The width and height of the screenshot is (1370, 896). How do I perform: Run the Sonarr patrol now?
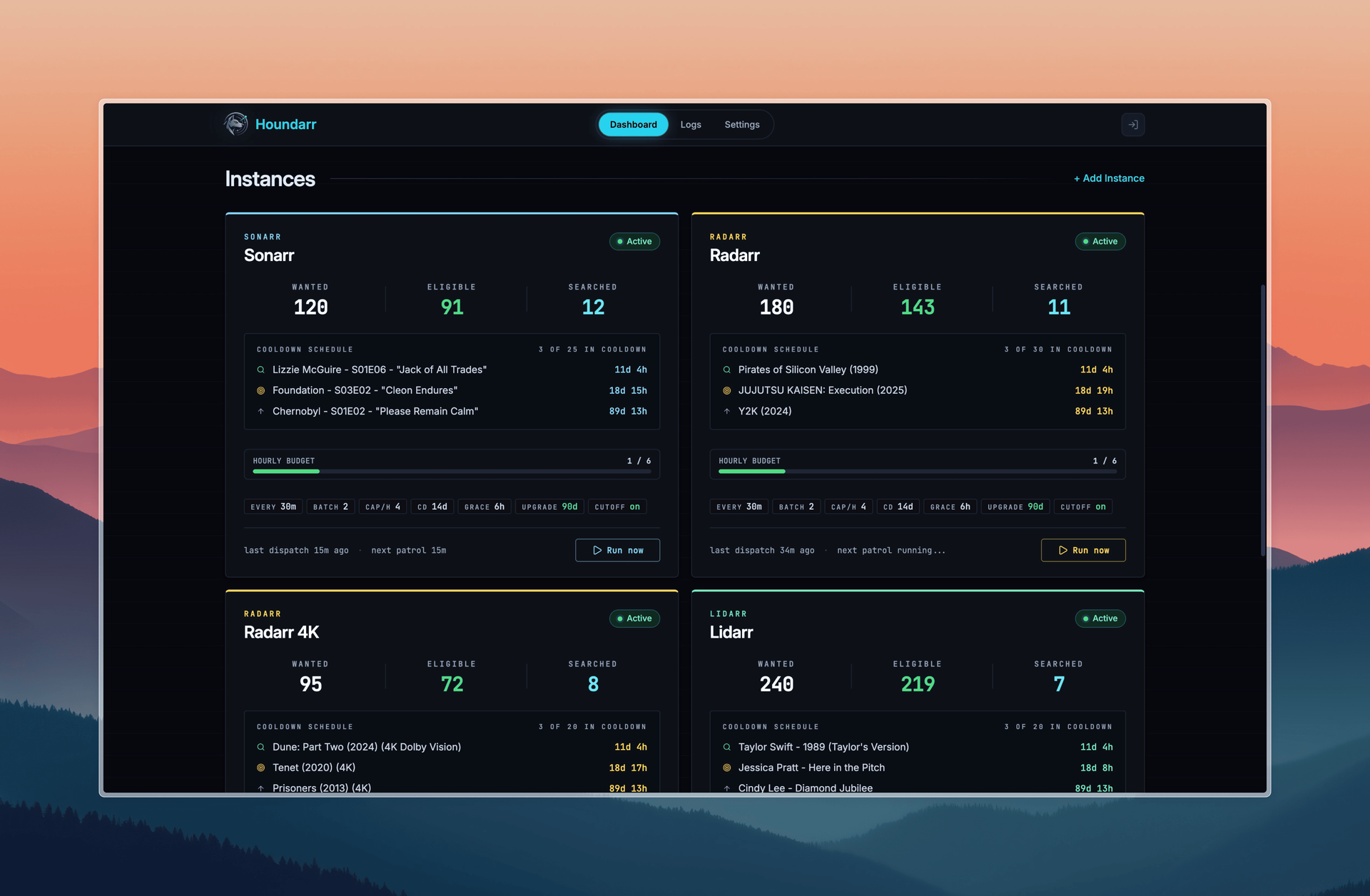[617, 550]
